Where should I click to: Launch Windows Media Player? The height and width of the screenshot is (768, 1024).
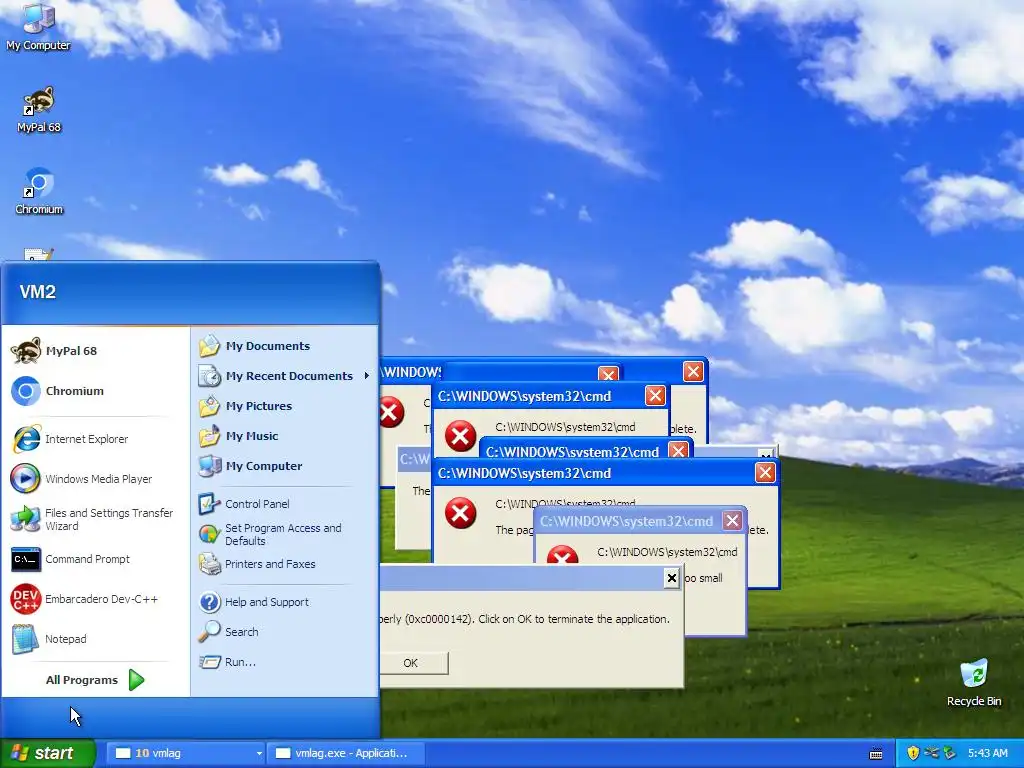click(95, 479)
